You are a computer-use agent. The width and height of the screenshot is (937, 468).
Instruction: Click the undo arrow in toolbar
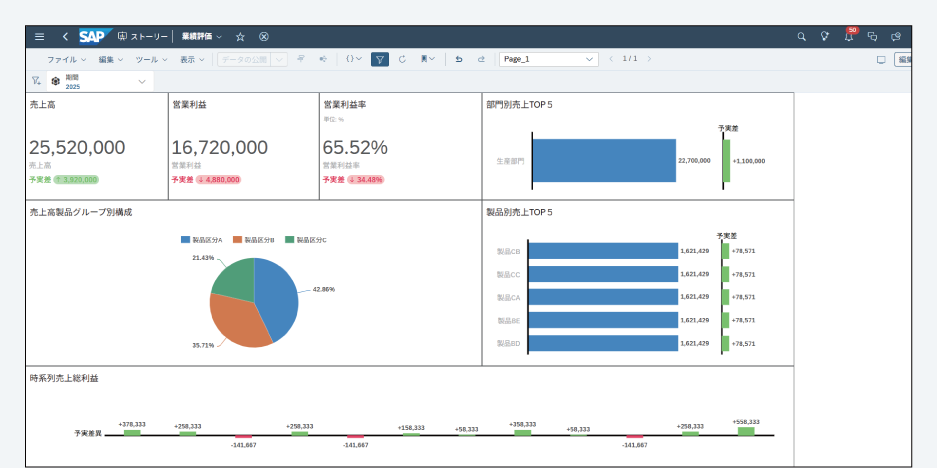pyautogui.click(x=459, y=59)
